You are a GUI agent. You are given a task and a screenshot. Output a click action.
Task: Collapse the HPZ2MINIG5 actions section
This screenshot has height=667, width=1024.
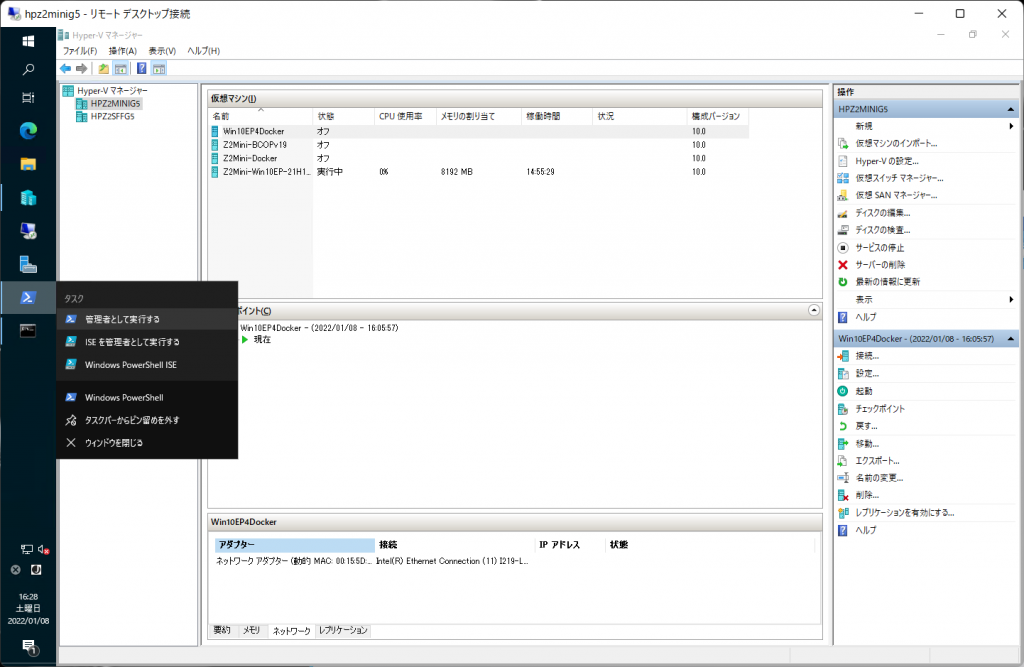coord(1010,109)
